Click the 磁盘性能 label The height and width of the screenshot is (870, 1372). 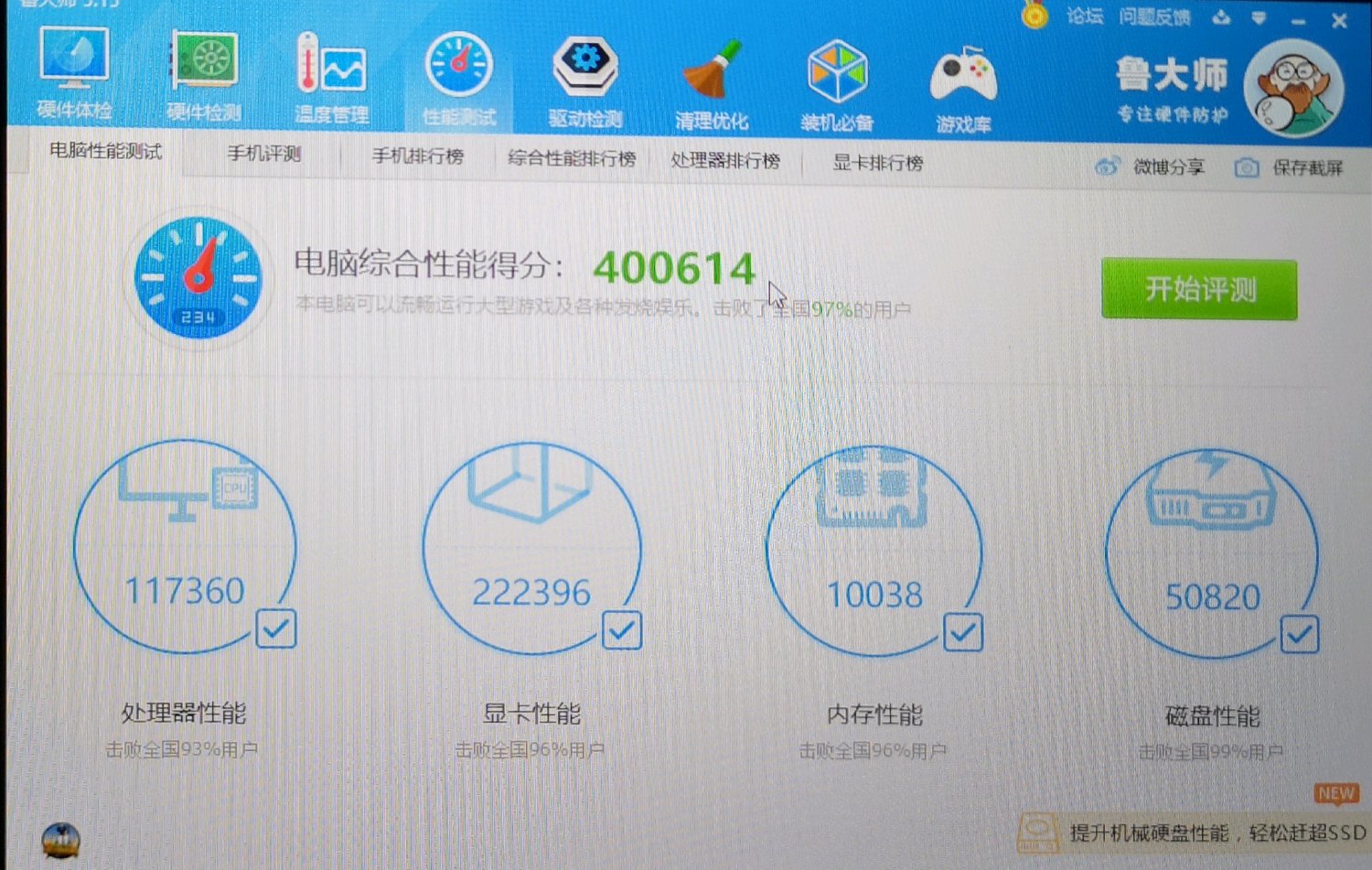1213,716
